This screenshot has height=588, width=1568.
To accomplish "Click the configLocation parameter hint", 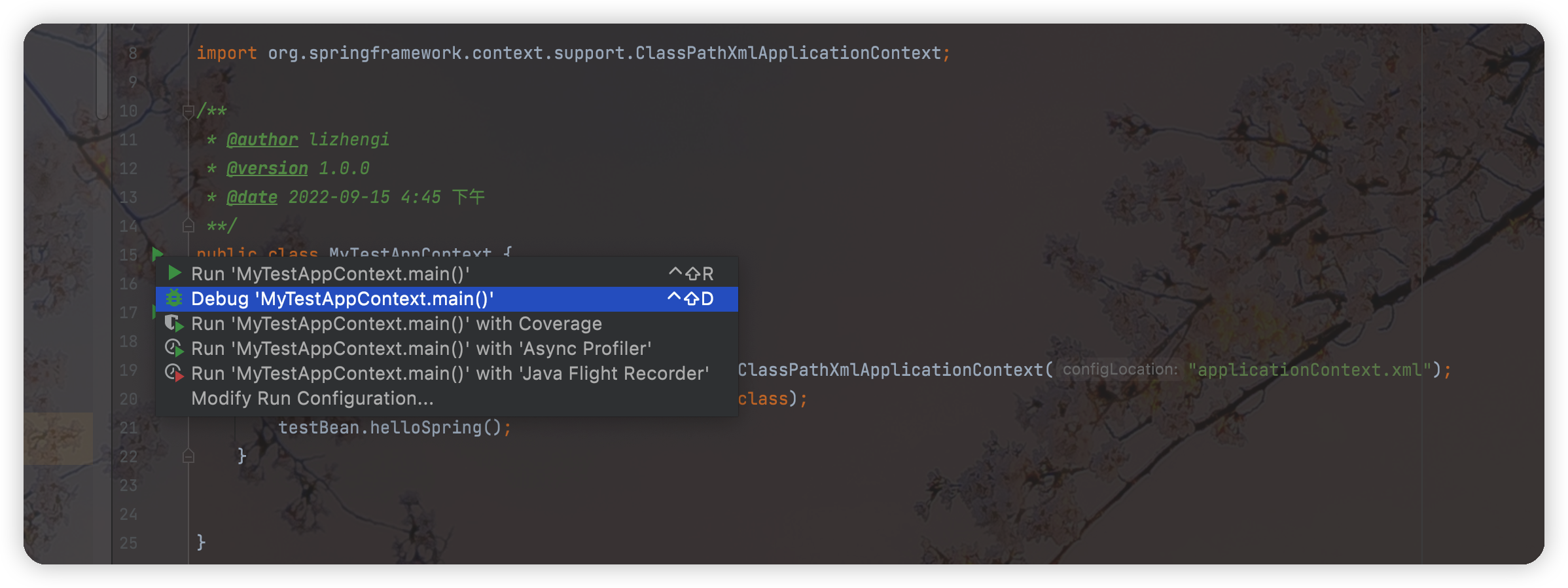I will point(1120,369).
